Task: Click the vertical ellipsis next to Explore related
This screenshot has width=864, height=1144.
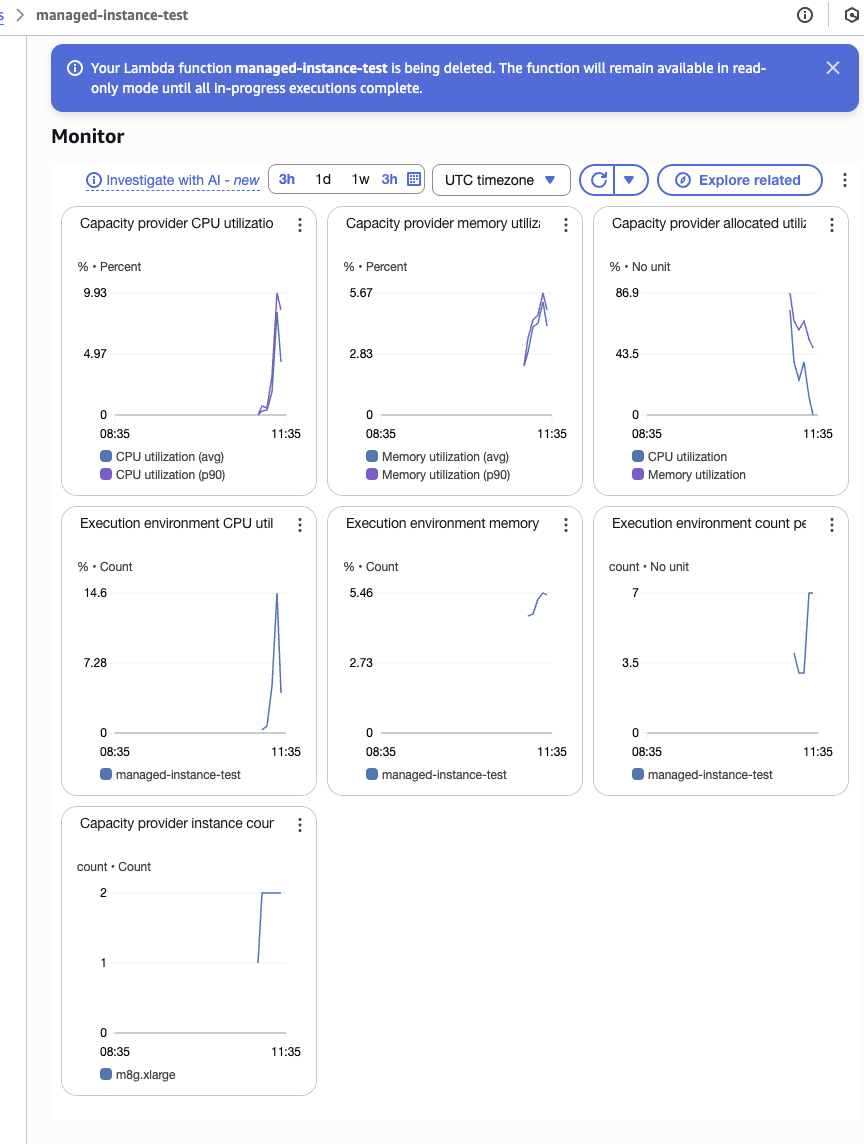Action: point(845,179)
